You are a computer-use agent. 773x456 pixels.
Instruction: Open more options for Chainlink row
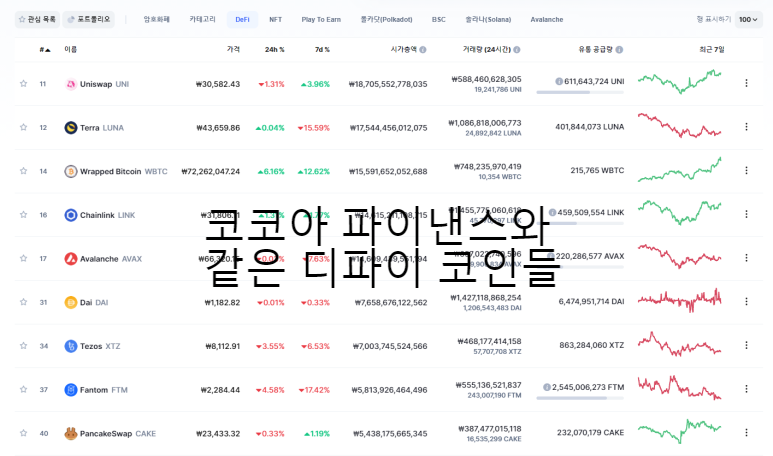click(x=746, y=214)
